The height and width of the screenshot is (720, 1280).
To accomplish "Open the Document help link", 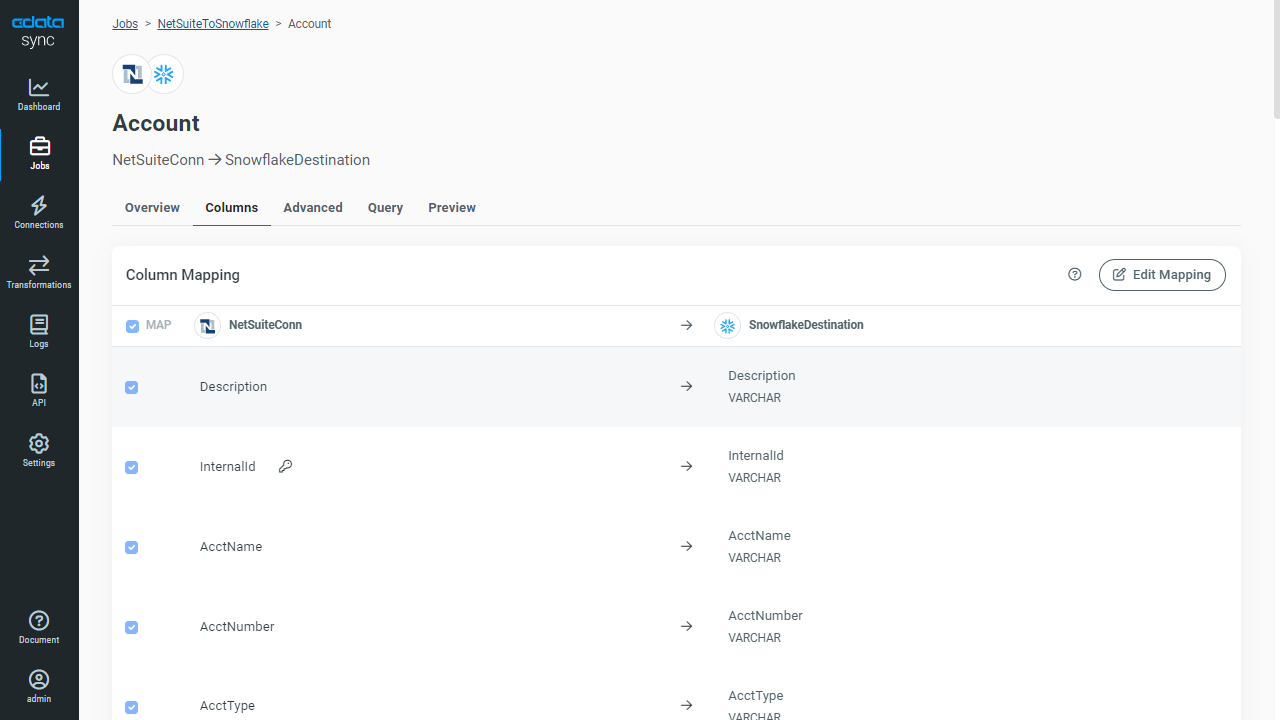I will pyautogui.click(x=39, y=628).
